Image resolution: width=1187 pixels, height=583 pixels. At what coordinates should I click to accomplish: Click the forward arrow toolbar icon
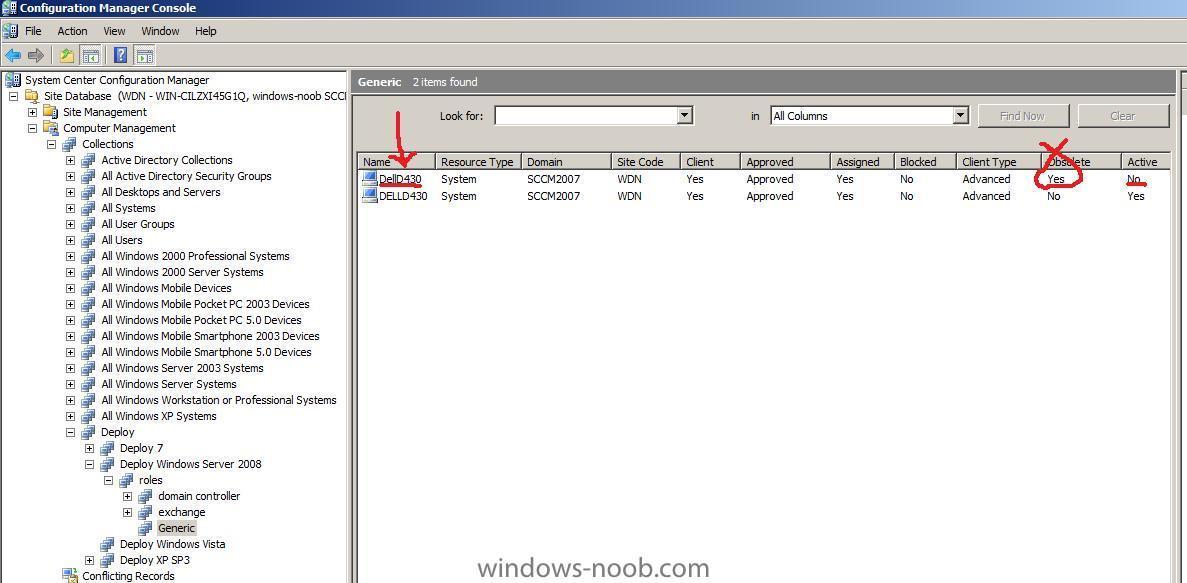(x=36, y=55)
